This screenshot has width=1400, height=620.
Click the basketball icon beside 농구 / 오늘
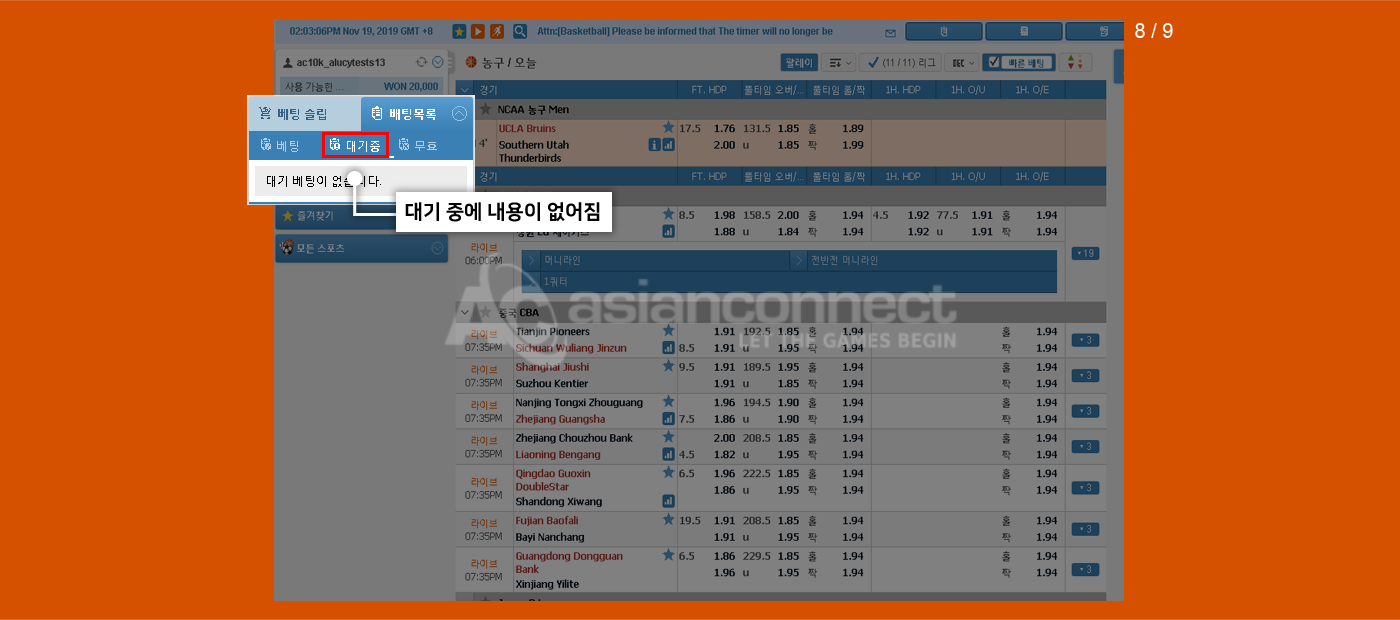point(471,62)
